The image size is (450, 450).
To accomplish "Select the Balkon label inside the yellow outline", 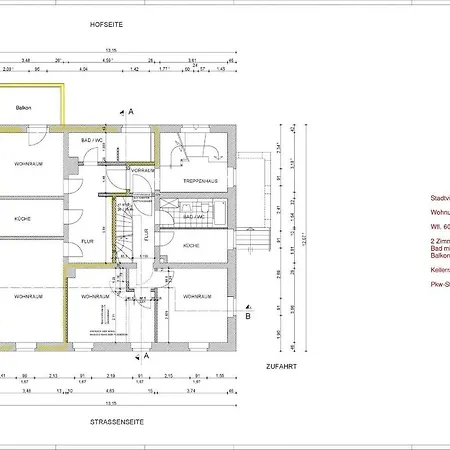I will click(23, 108).
